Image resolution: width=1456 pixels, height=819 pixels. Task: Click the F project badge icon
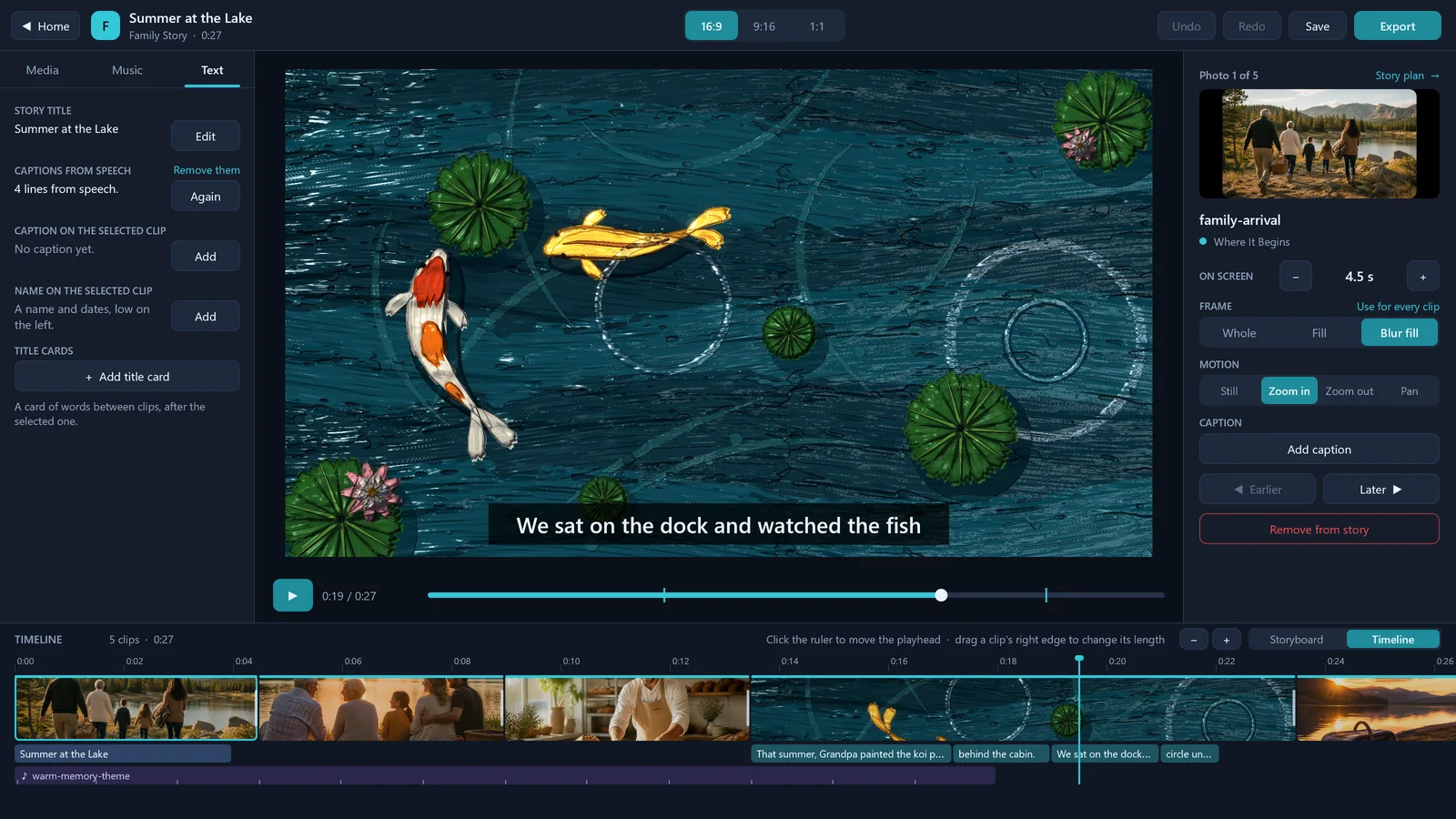105,25
